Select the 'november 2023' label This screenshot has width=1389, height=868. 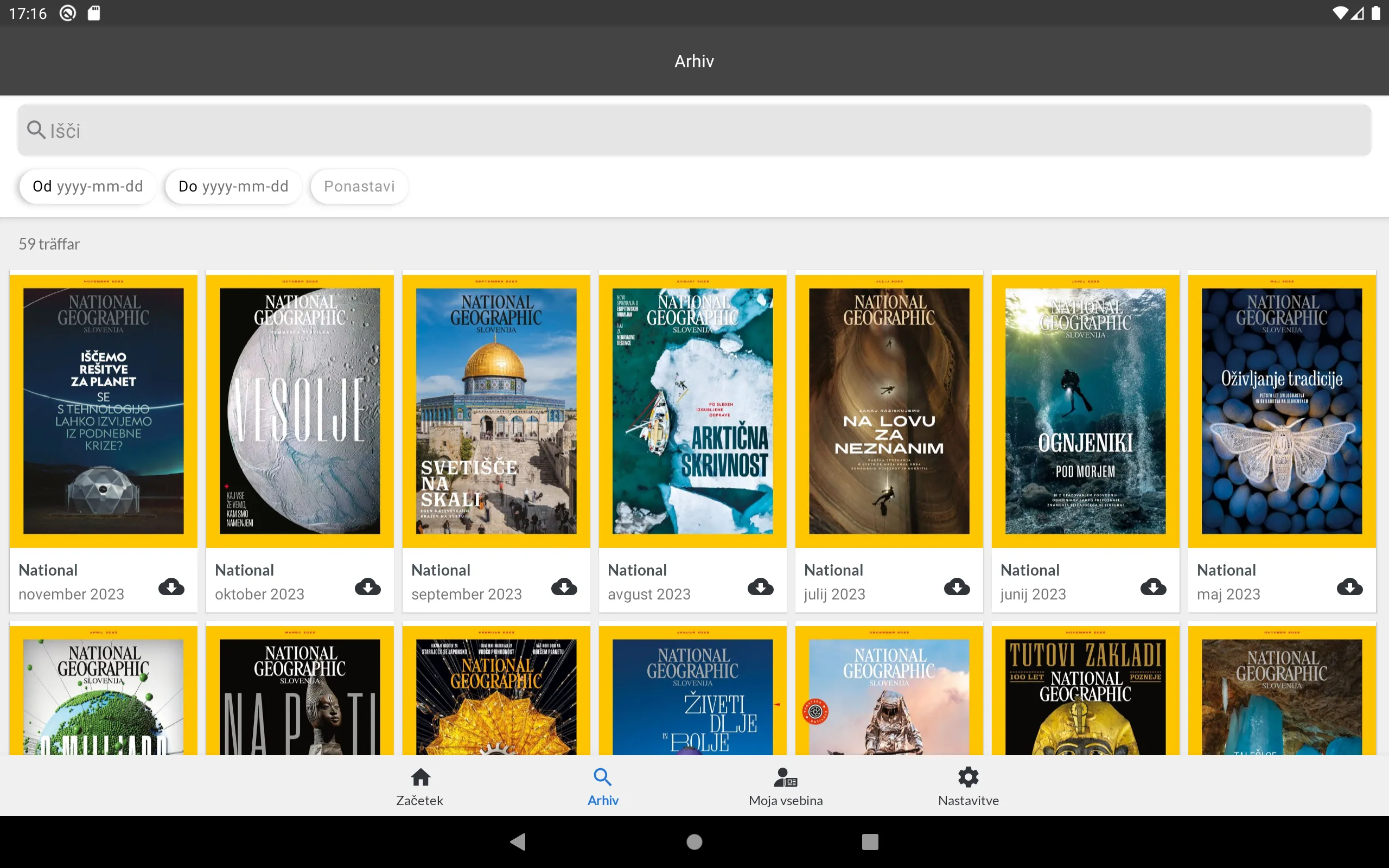tap(71, 594)
